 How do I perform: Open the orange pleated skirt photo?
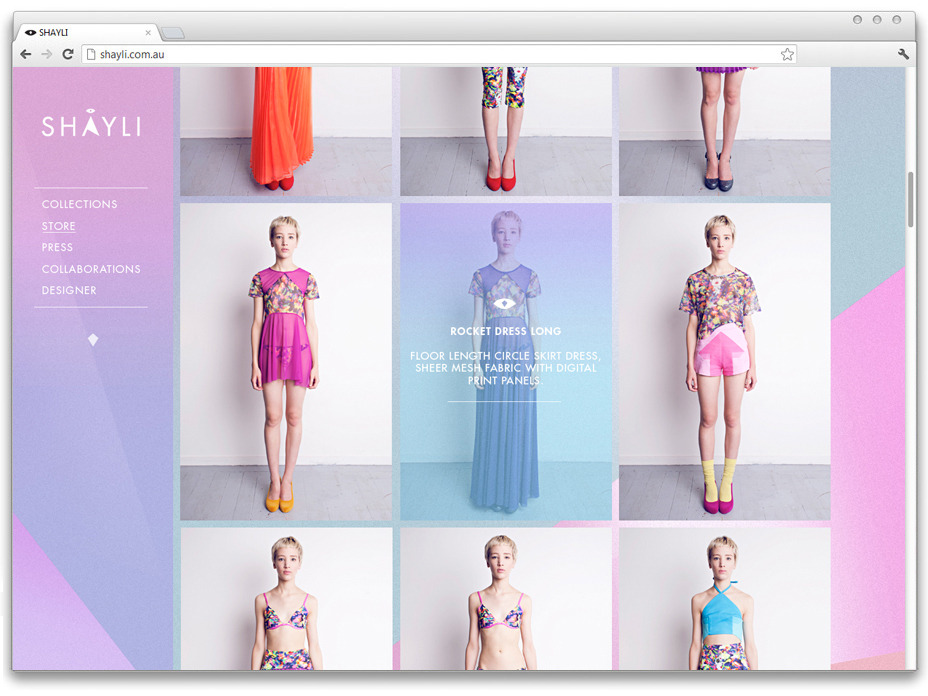click(286, 131)
